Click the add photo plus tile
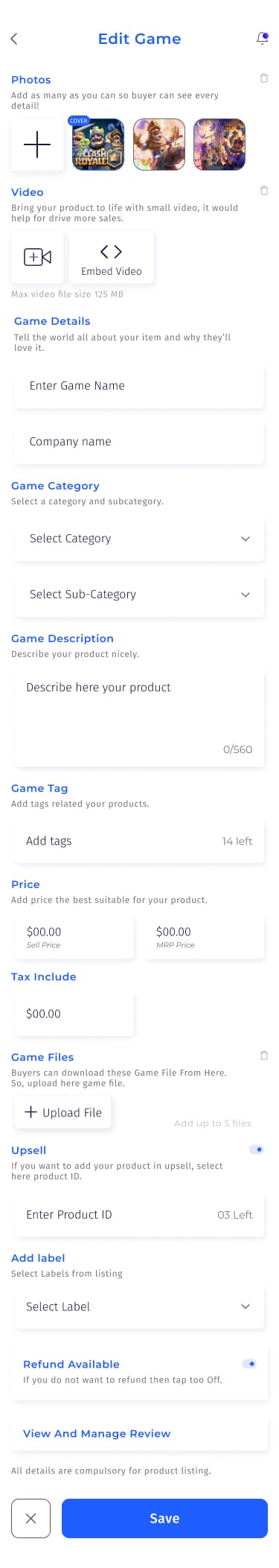This screenshot has height=1568, width=279. (x=37, y=145)
